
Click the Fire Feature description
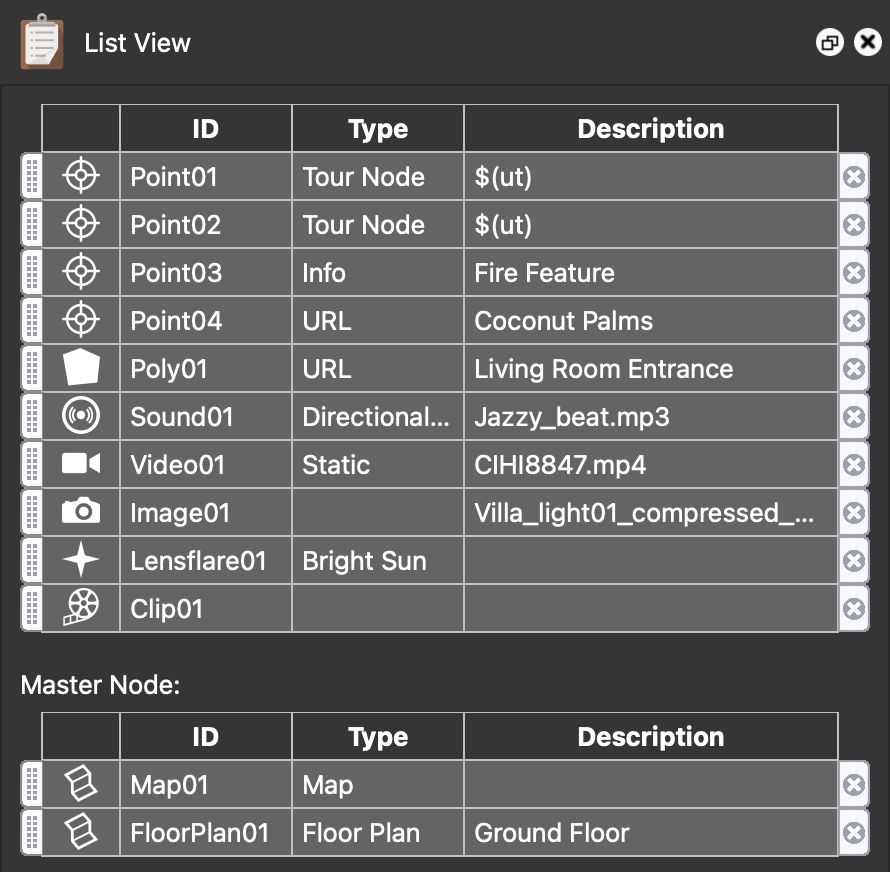544,272
